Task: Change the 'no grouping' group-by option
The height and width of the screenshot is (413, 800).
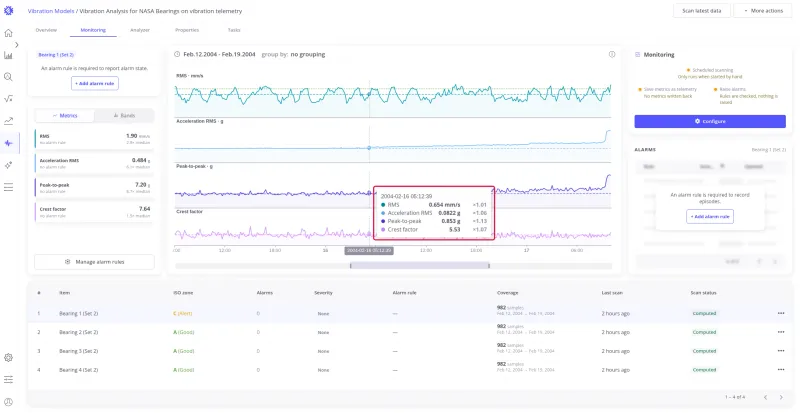Action: [308, 54]
